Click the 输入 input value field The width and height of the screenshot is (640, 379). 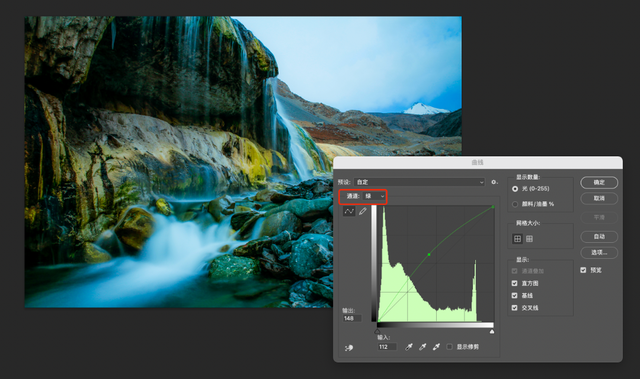tap(387, 347)
